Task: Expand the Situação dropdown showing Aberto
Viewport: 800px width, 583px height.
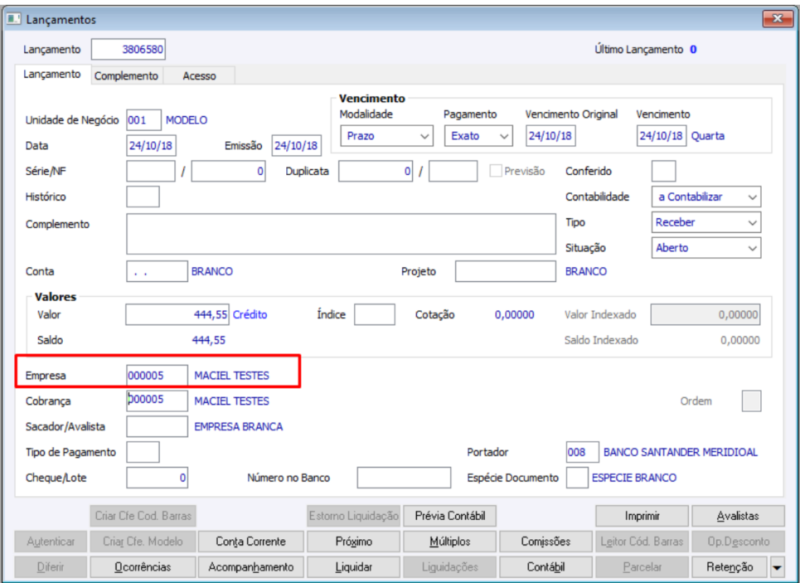Action: pyautogui.click(x=706, y=248)
